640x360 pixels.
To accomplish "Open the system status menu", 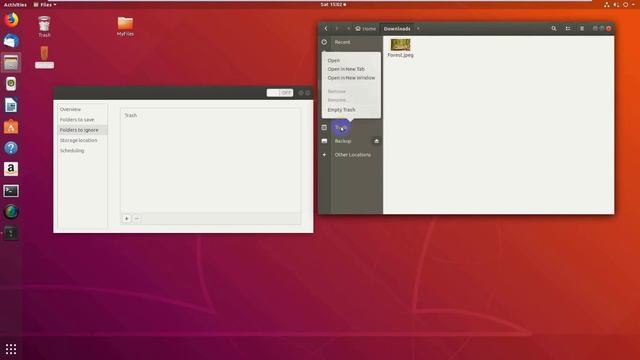I will pyautogui.click(x=619, y=4).
